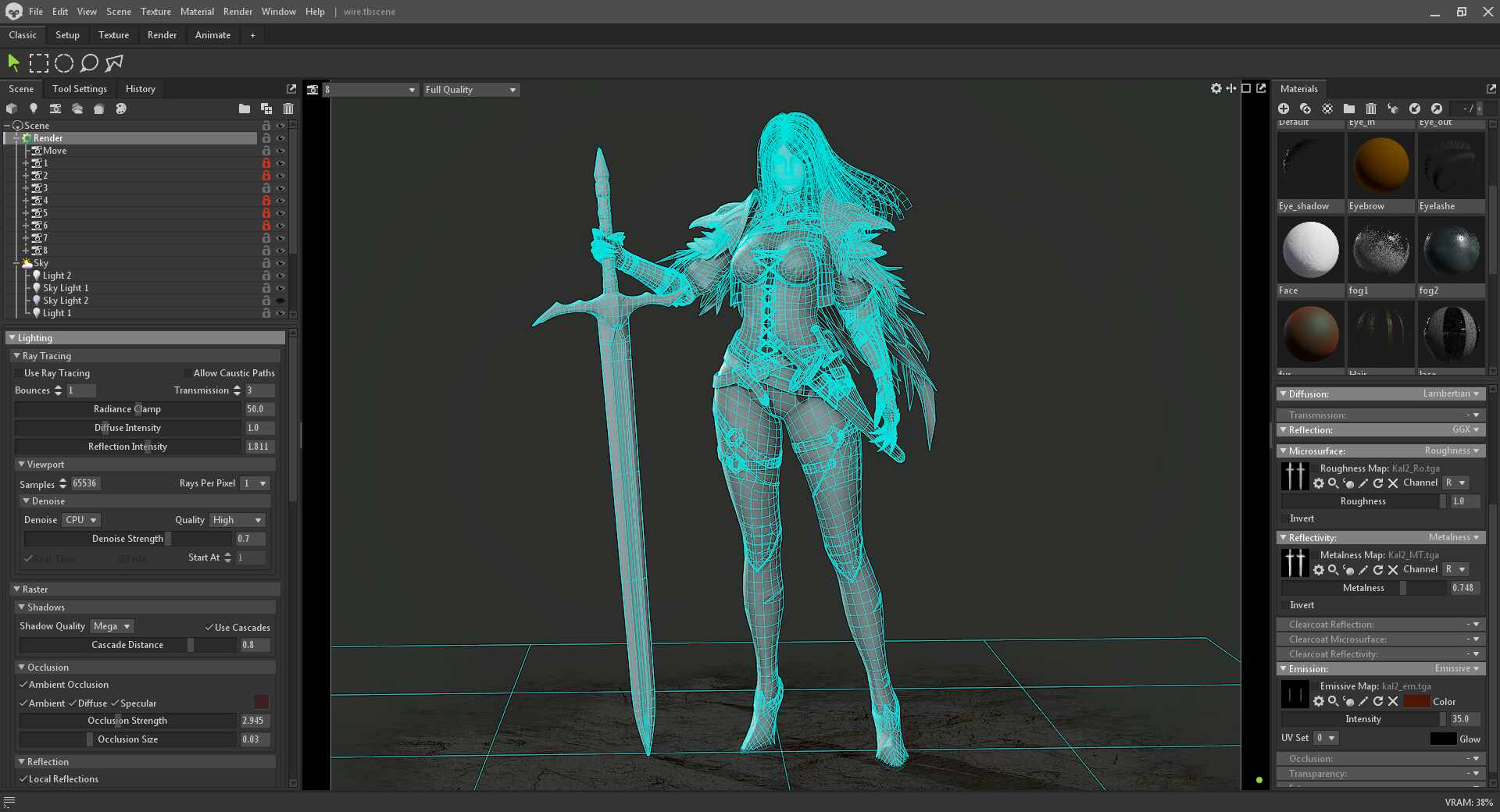Select the lasso selection tool
1500x812 pixels.
[x=89, y=63]
